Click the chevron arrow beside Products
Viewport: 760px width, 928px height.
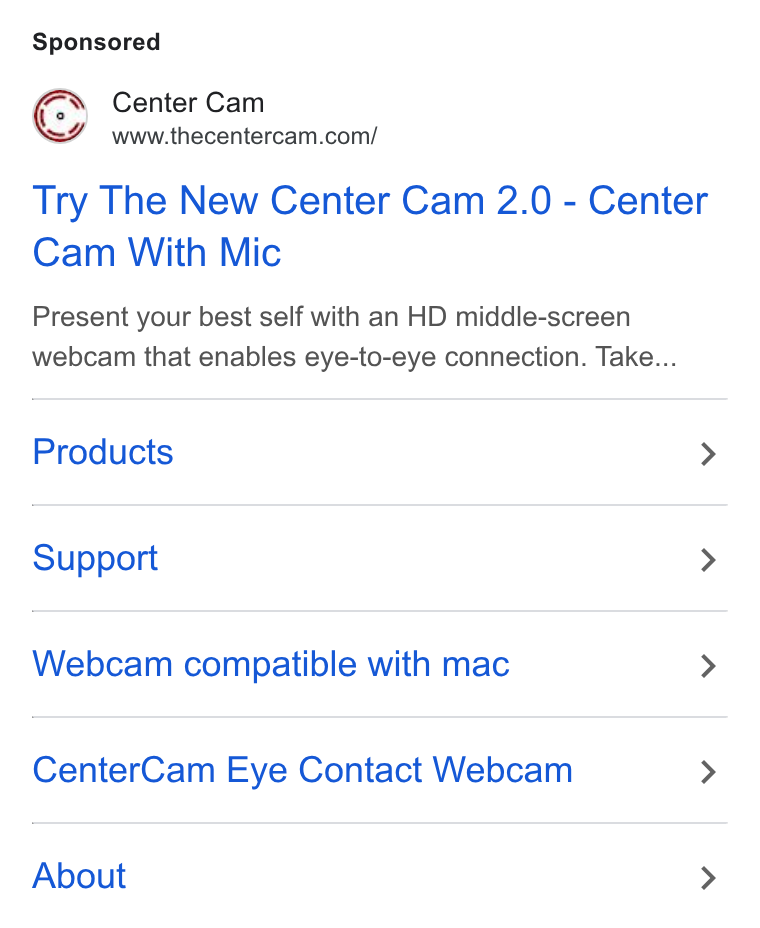(708, 454)
